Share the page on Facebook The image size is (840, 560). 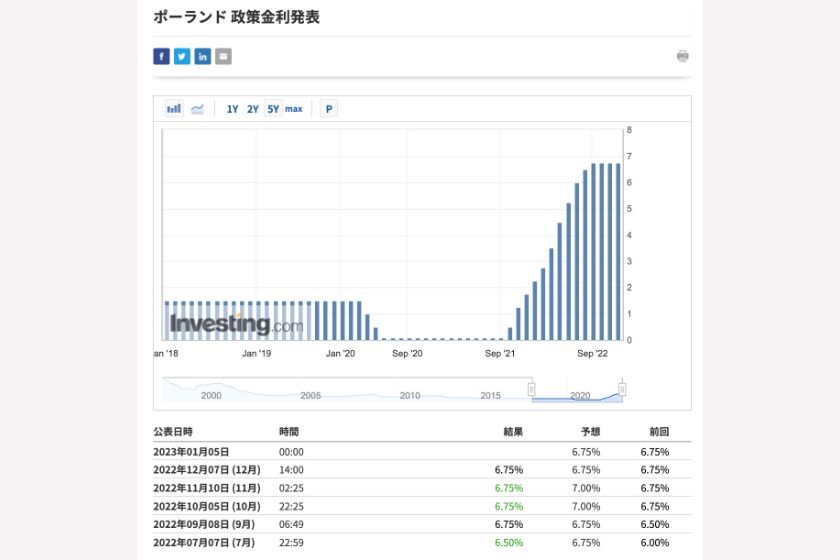[161, 56]
